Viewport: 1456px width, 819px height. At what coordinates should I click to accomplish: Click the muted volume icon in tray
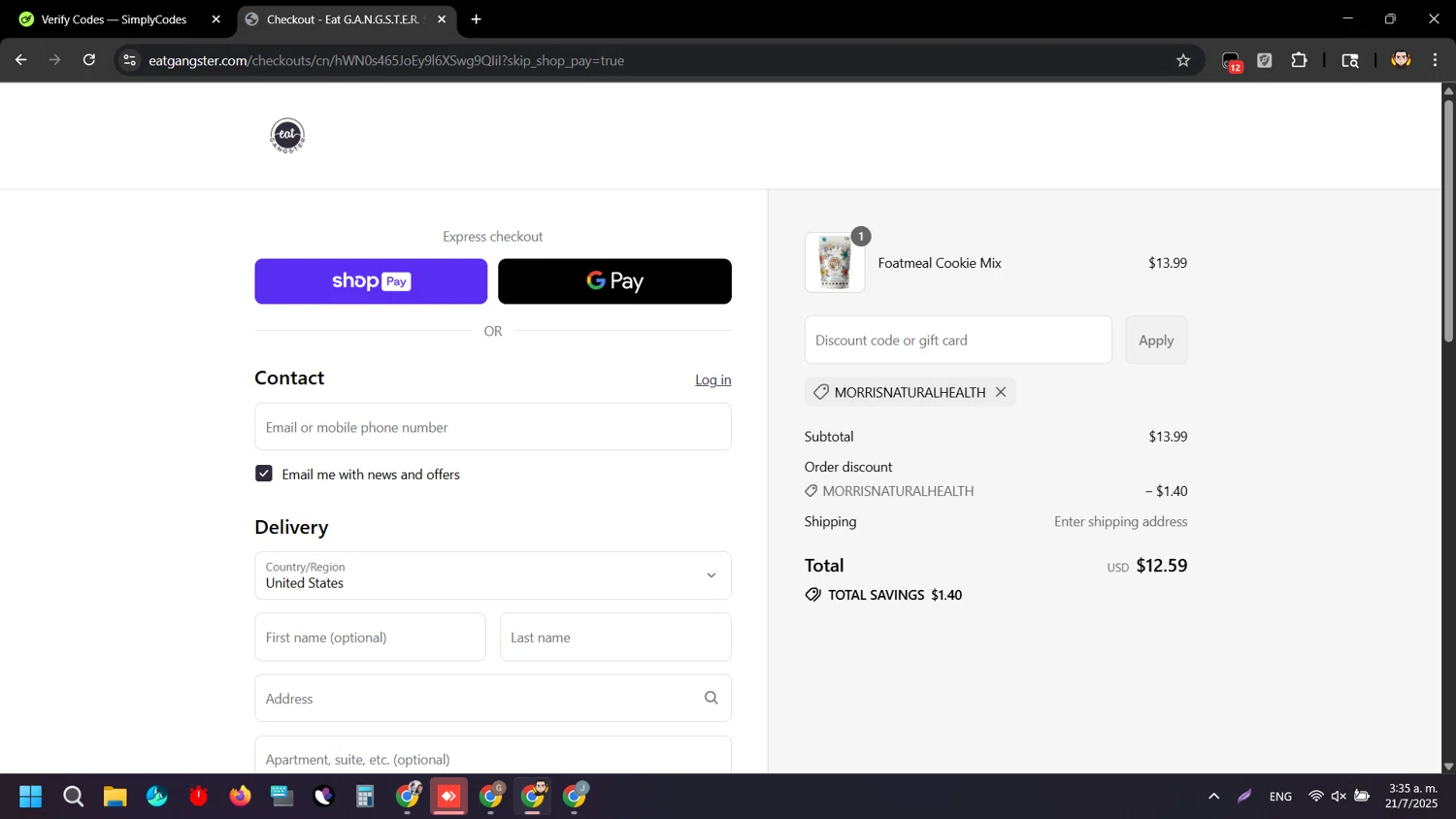1339,797
